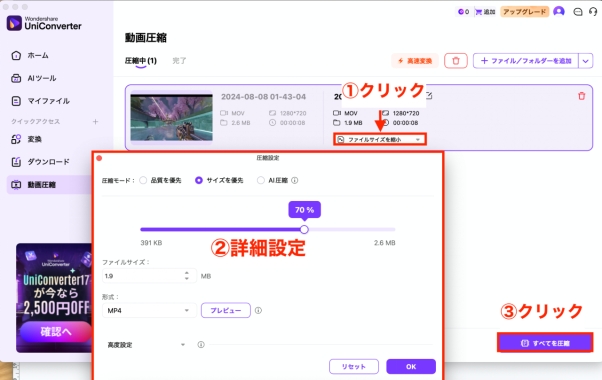Open マイファイル in the sidebar

coord(40,101)
